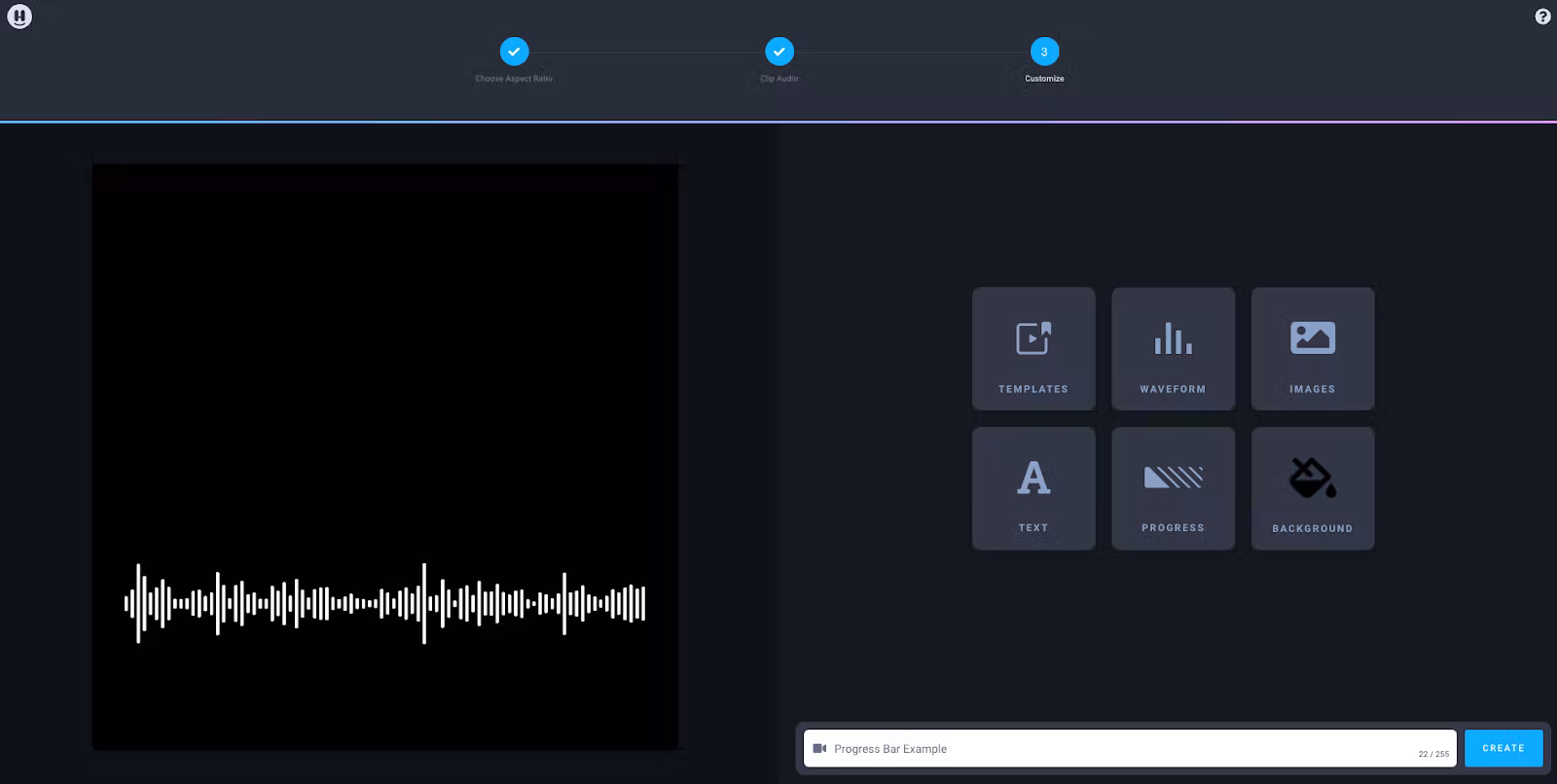Viewport: 1557px width, 784px height.
Task: Go back to Clip Audio step
Action: 779,52
